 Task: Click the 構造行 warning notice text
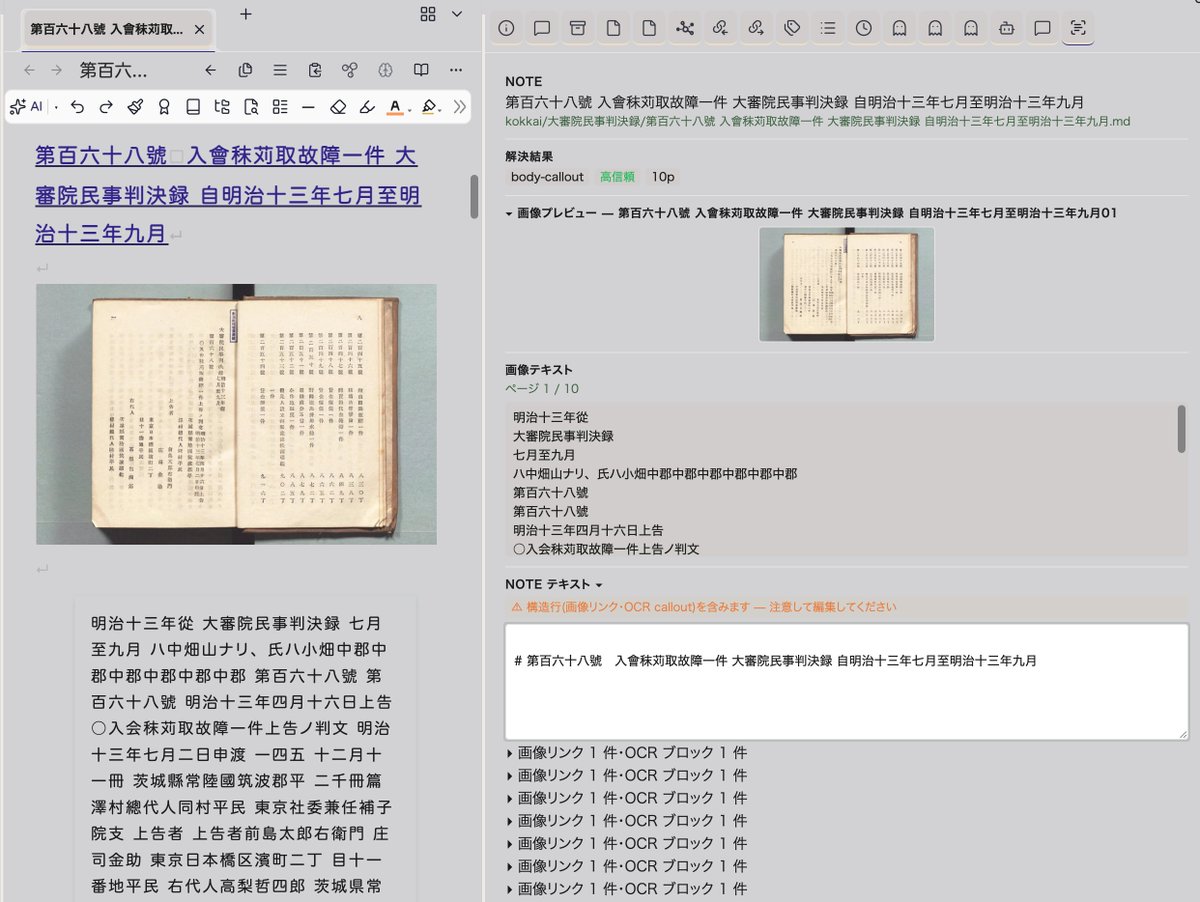[x=703, y=607]
